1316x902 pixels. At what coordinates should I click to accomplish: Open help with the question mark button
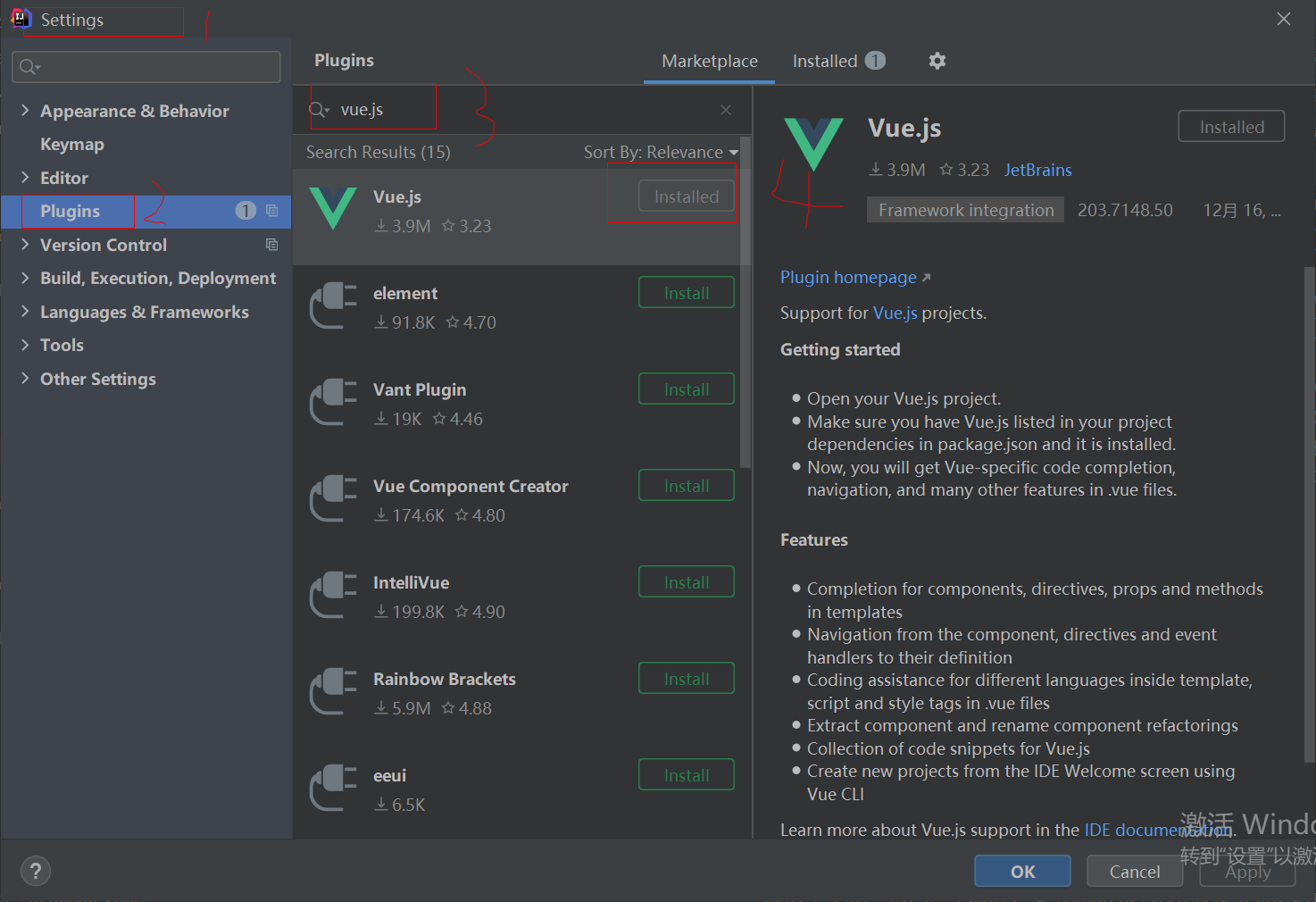[36, 872]
